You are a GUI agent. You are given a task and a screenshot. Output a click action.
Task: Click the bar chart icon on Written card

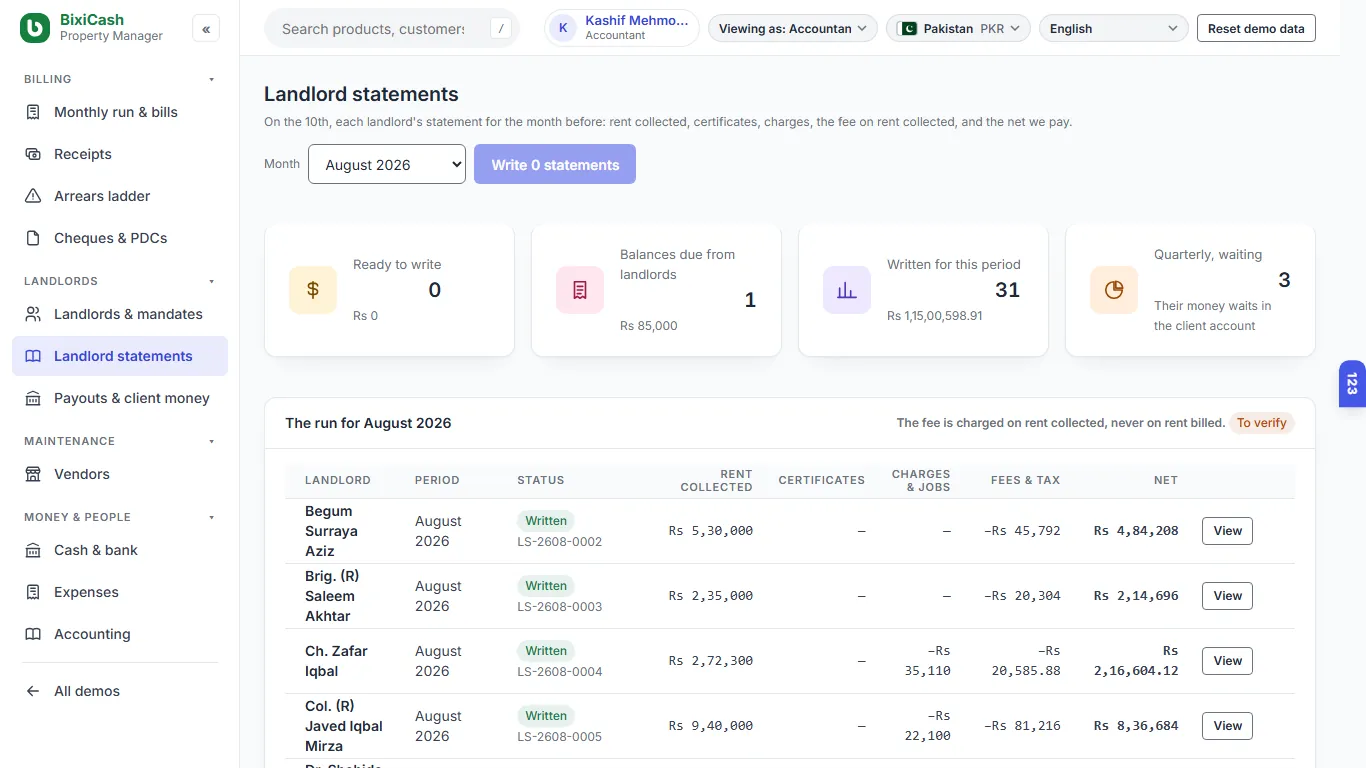[847, 290]
